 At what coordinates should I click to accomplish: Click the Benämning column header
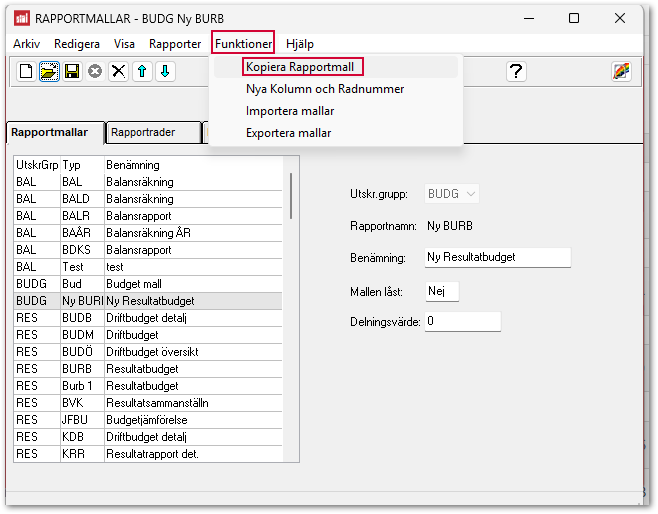194,165
